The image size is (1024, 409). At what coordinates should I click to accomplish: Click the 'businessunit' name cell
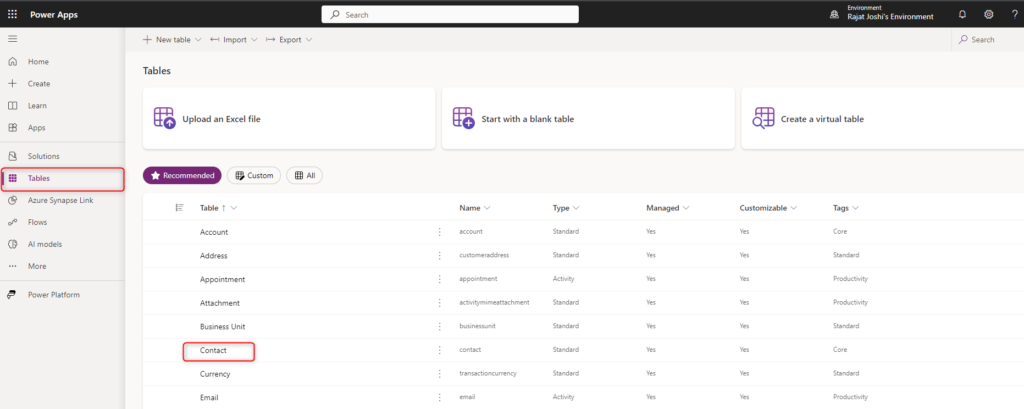pyautogui.click(x=477, y=326)
